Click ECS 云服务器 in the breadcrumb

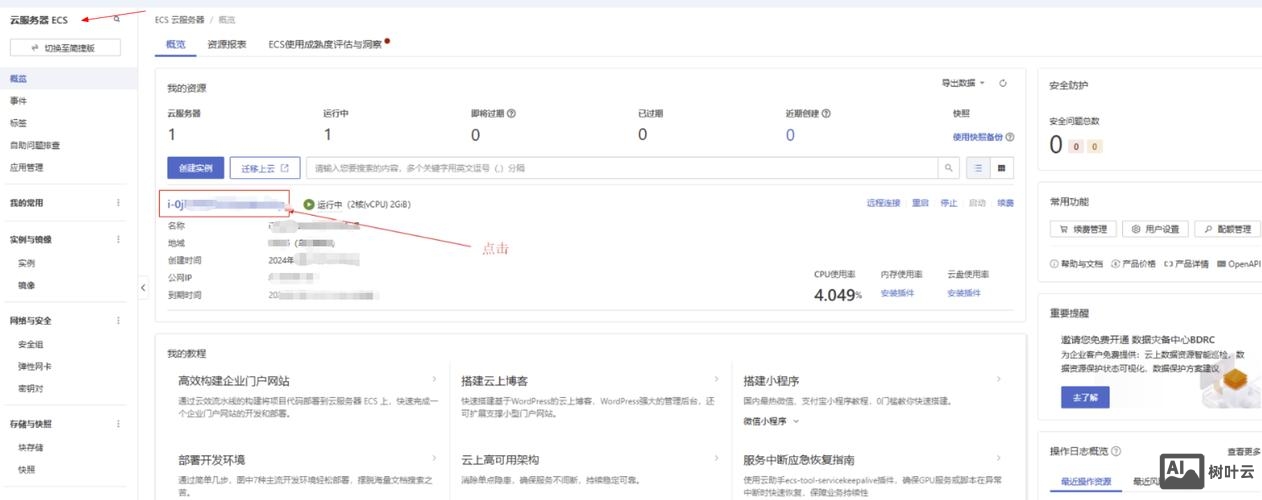(181, 19)
